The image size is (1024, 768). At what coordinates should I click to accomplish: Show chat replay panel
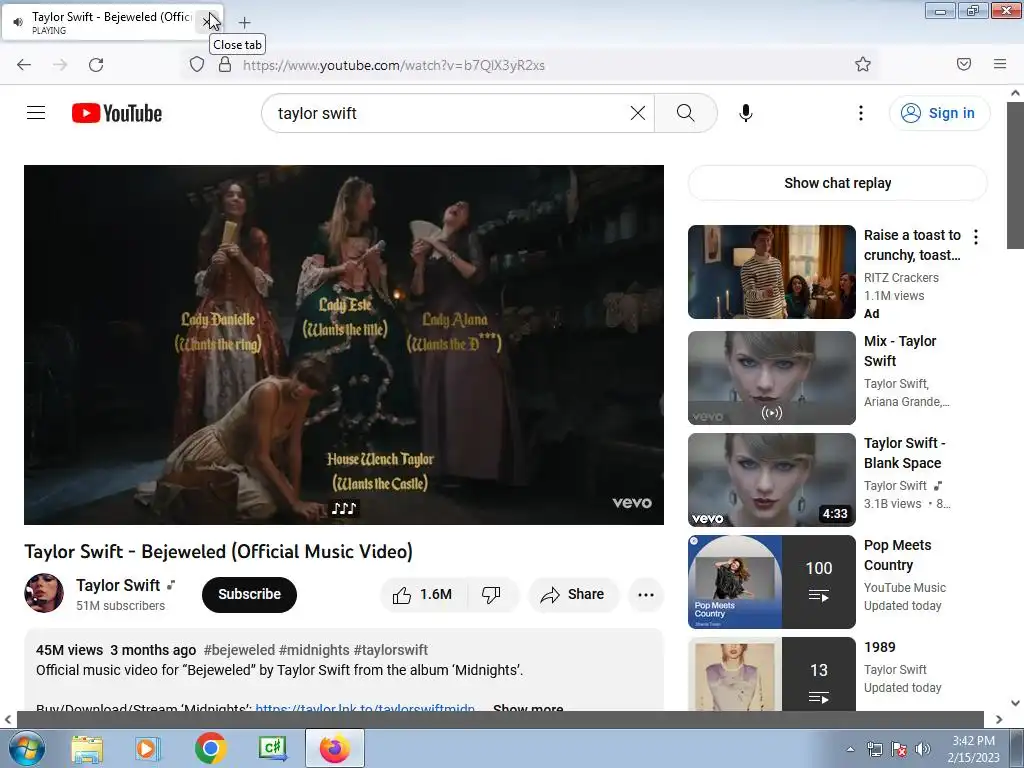point(837,183)
